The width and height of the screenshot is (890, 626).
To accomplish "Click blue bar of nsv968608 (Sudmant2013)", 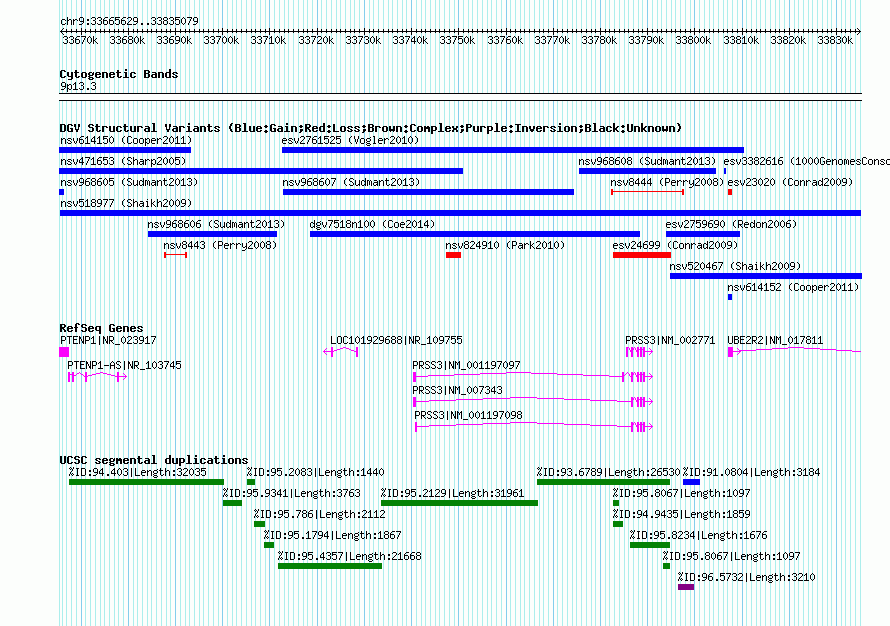I will [647, 171].
